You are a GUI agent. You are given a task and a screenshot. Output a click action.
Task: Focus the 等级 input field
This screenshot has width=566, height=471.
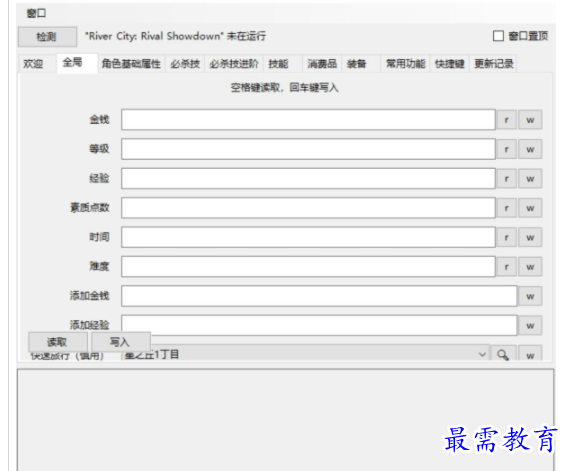[x=308, y=149]
